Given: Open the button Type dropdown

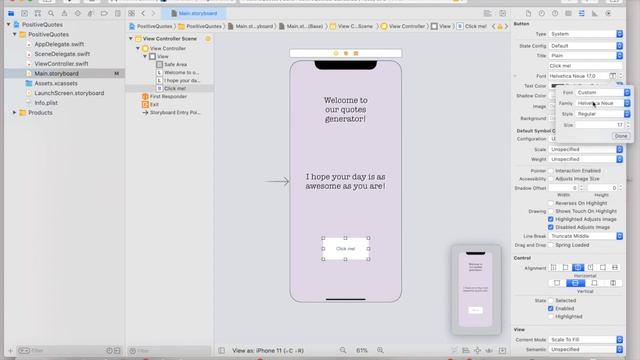Looking at the screenshot, I should 586,34.
